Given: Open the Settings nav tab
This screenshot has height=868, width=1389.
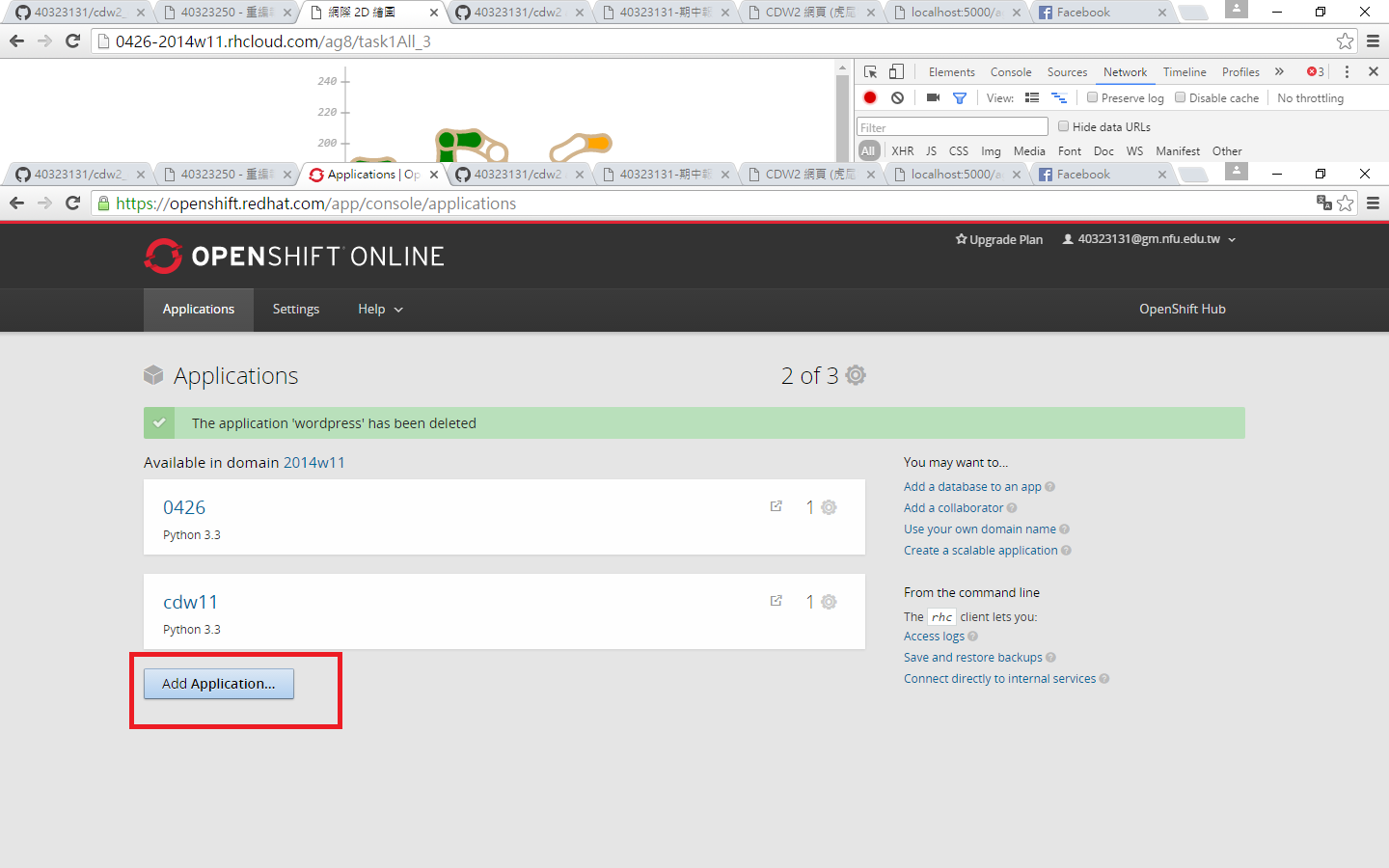Looking at the screenshot, I should click(296, 309).
